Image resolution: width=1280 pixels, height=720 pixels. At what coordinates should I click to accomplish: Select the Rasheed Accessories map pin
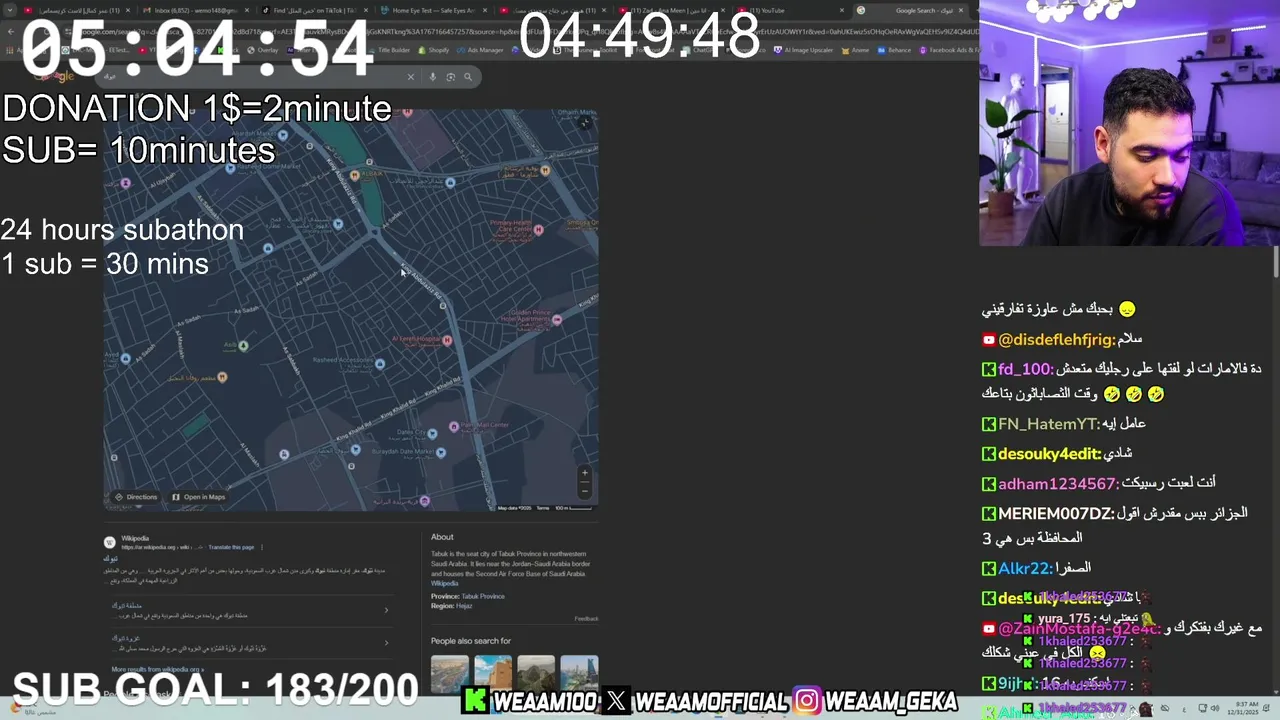(380, 364)
